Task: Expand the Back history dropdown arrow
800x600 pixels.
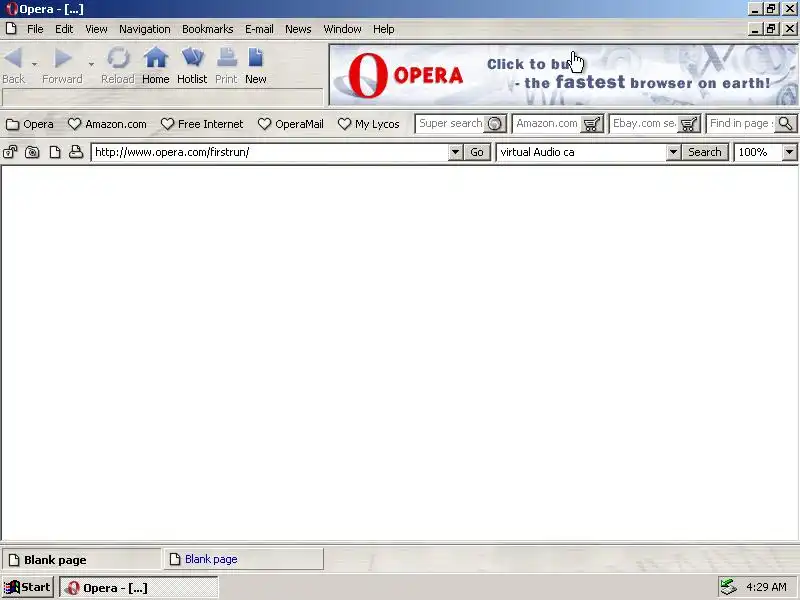Action: point(34,64)
